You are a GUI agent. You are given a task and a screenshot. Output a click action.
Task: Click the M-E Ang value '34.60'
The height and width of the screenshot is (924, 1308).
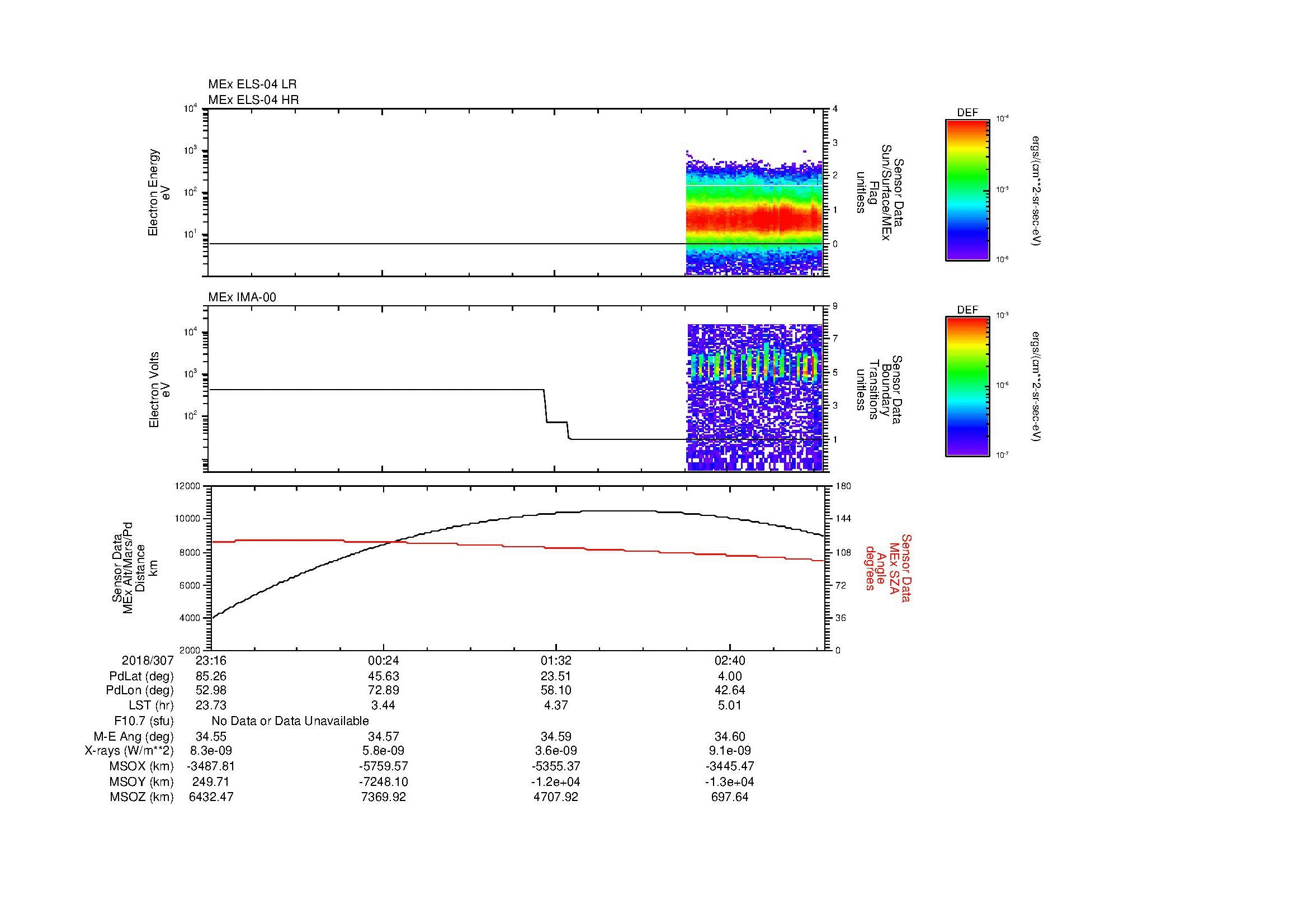click(x=730, y=737)
